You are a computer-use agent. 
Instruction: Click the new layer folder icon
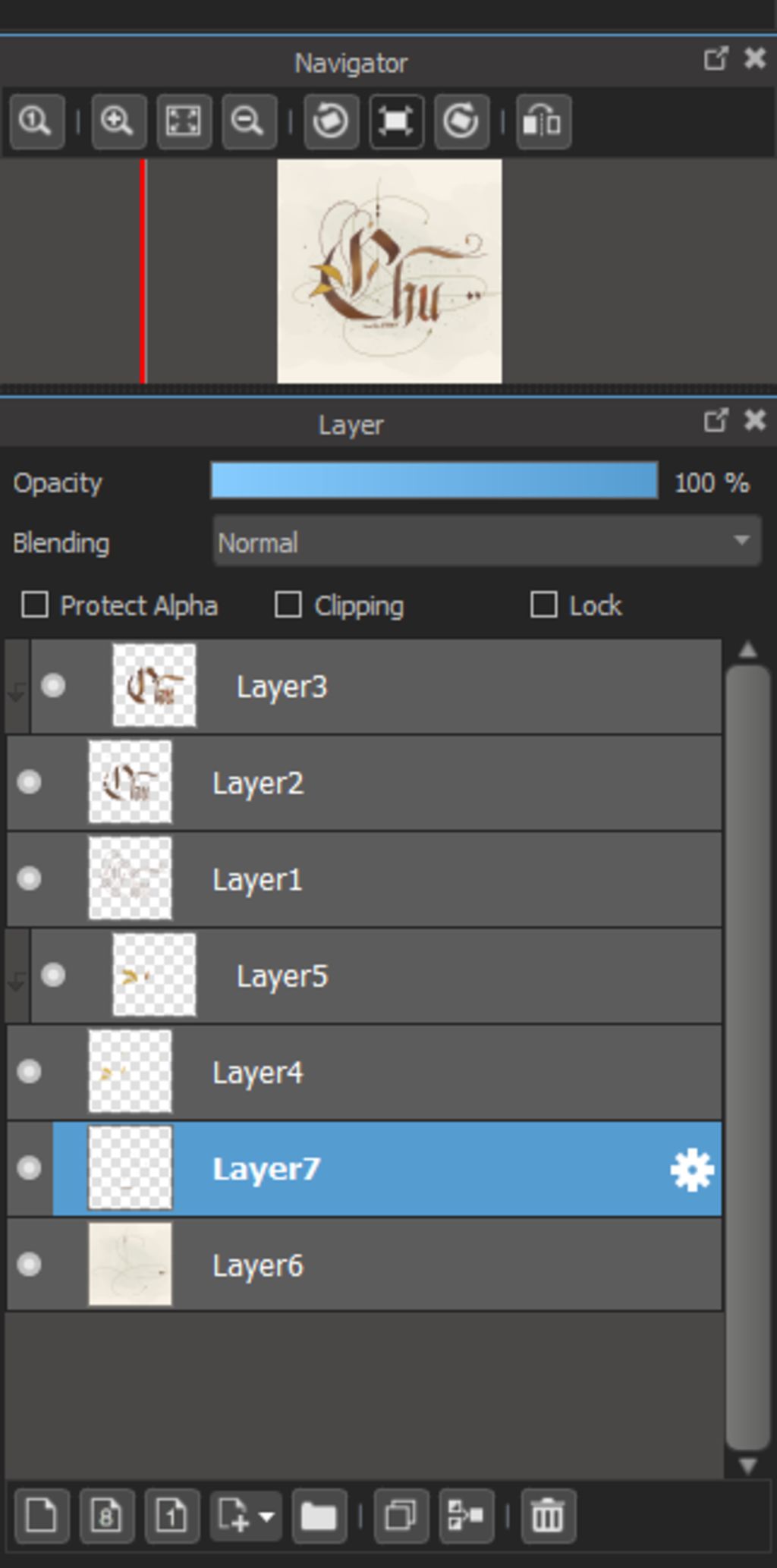click(x=319, y=1516)
